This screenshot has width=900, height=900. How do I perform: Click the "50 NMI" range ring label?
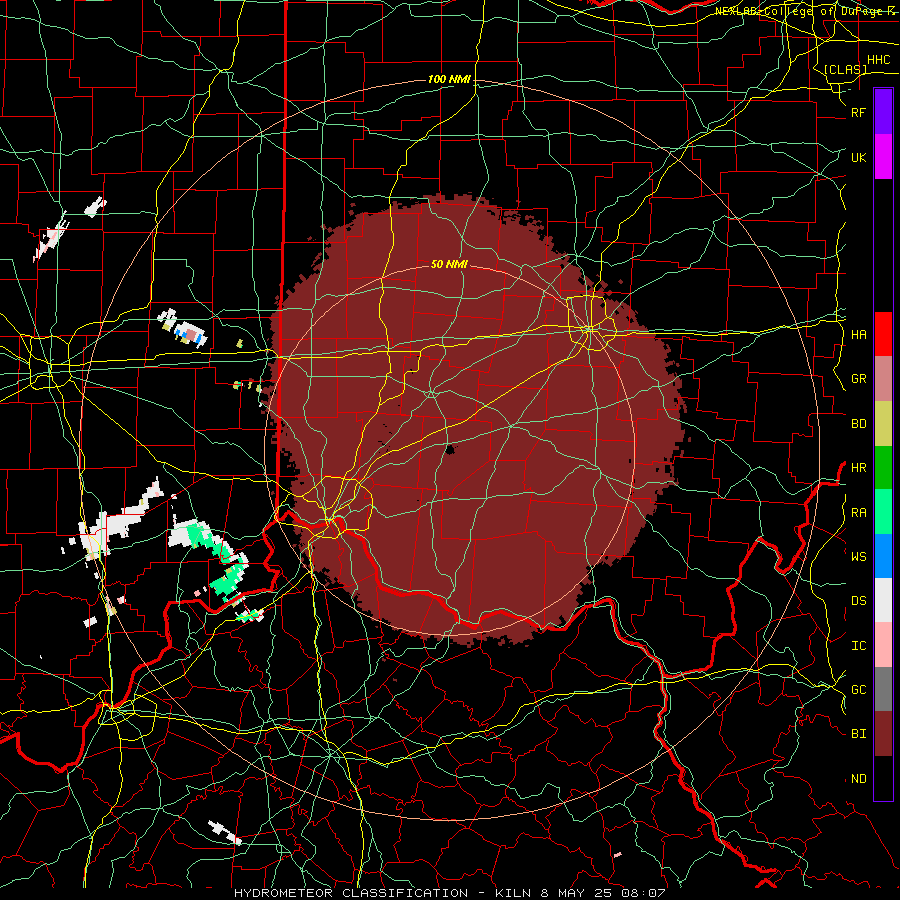pyautogui.click(x=449, y=264)
